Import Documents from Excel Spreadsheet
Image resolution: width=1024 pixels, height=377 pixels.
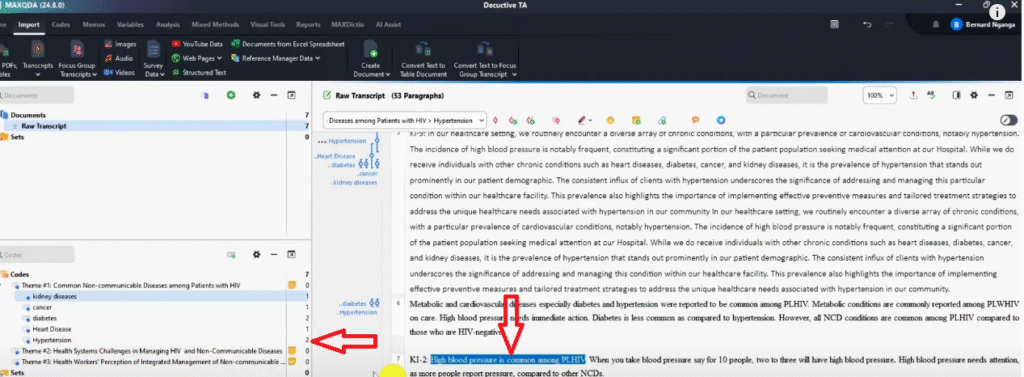pyautogui.click(x=287, y=44)
